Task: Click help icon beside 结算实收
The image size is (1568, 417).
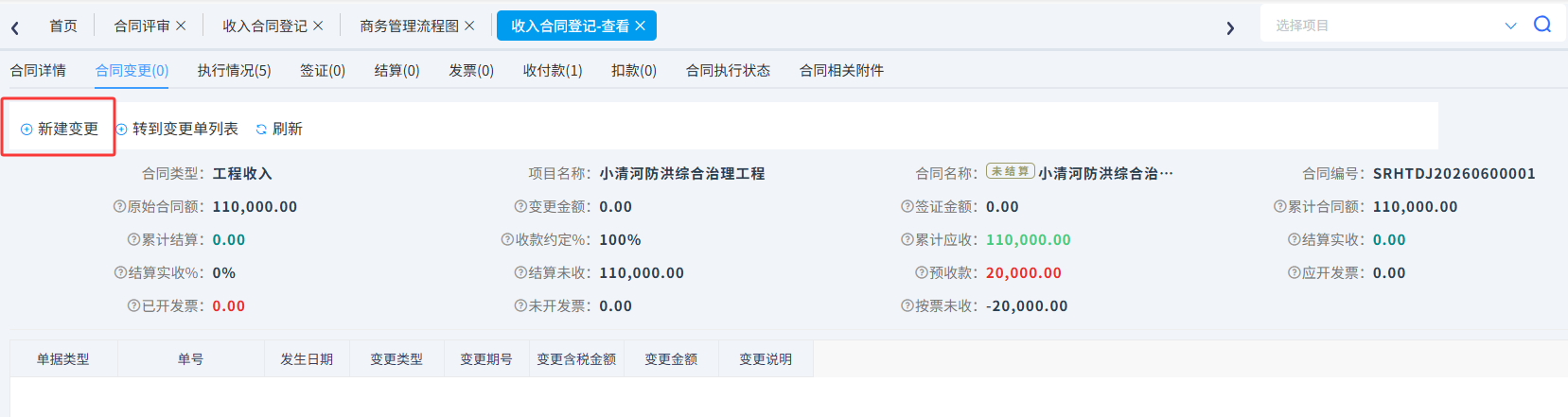Action: coord(1294,239)
